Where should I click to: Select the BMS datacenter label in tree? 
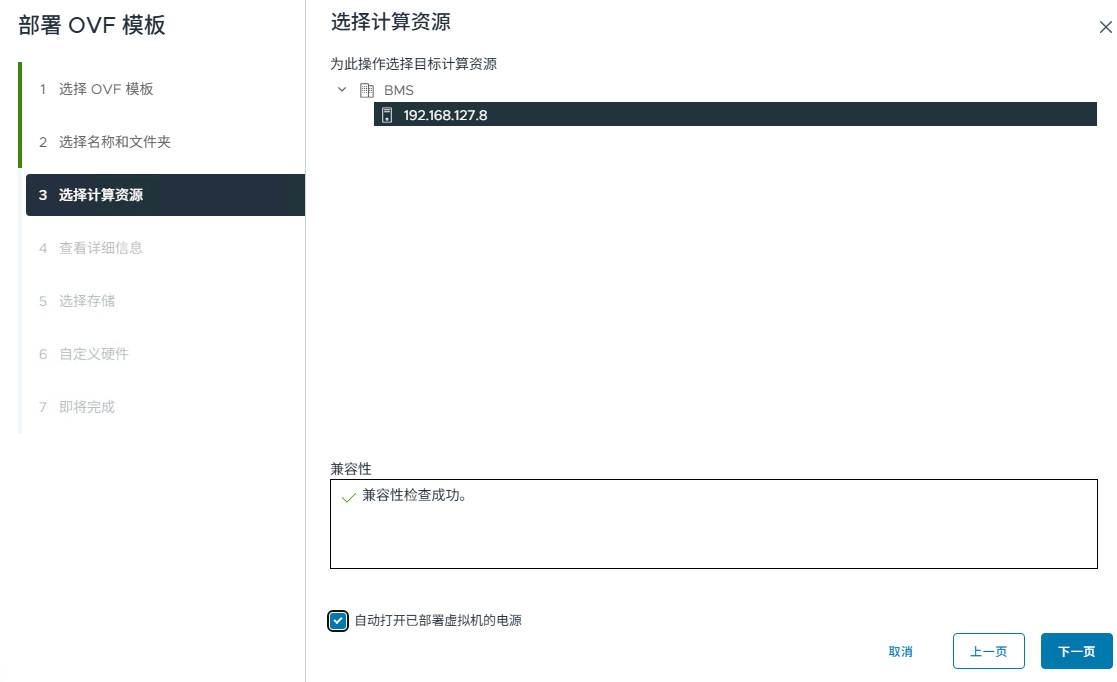[x=398, y=90]
